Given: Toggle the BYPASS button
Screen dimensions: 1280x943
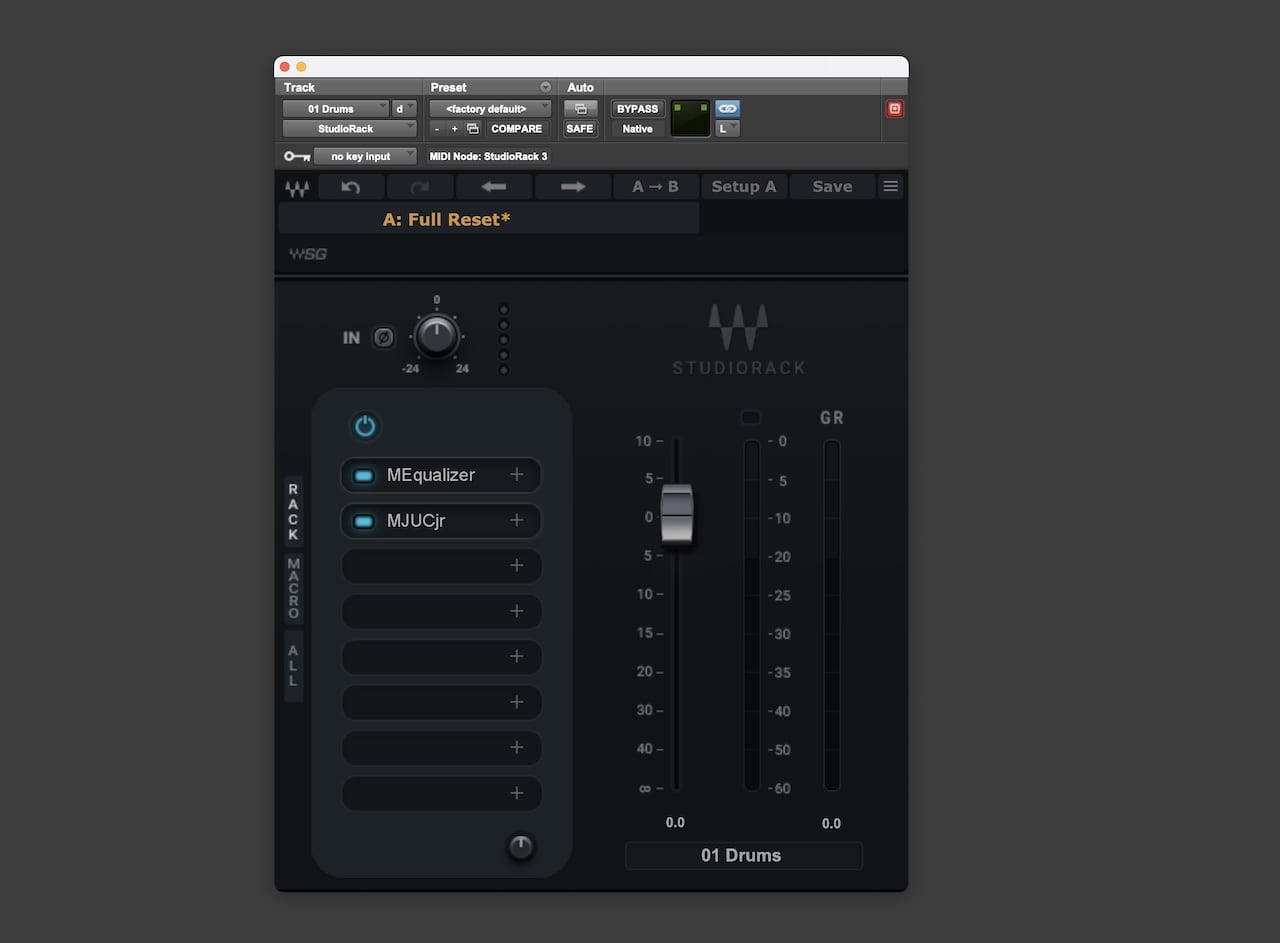Looking at the screenshot, I should coord(637,108).
